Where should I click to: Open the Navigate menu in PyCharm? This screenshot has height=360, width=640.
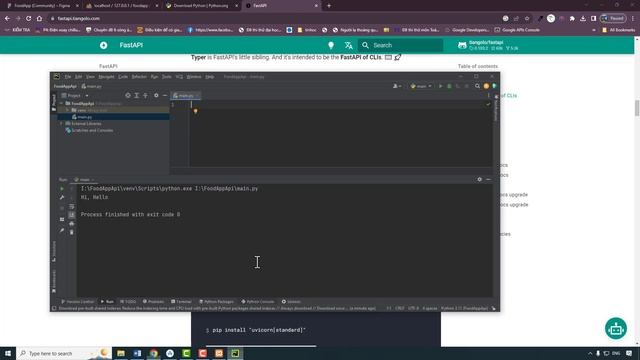(x=107, y=77)
